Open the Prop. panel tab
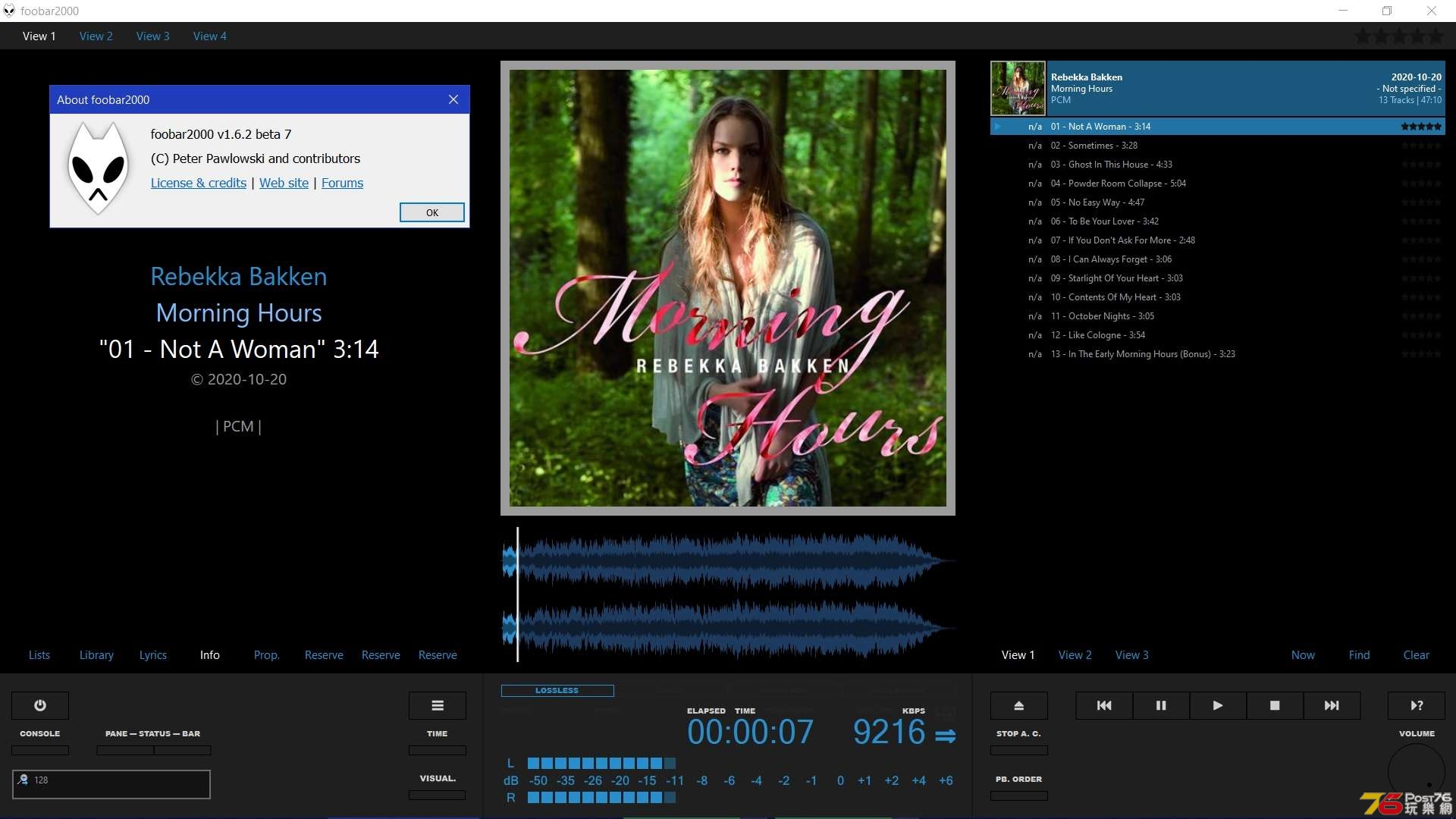The height and width of the screenshot is (819, 1456). 267,655
